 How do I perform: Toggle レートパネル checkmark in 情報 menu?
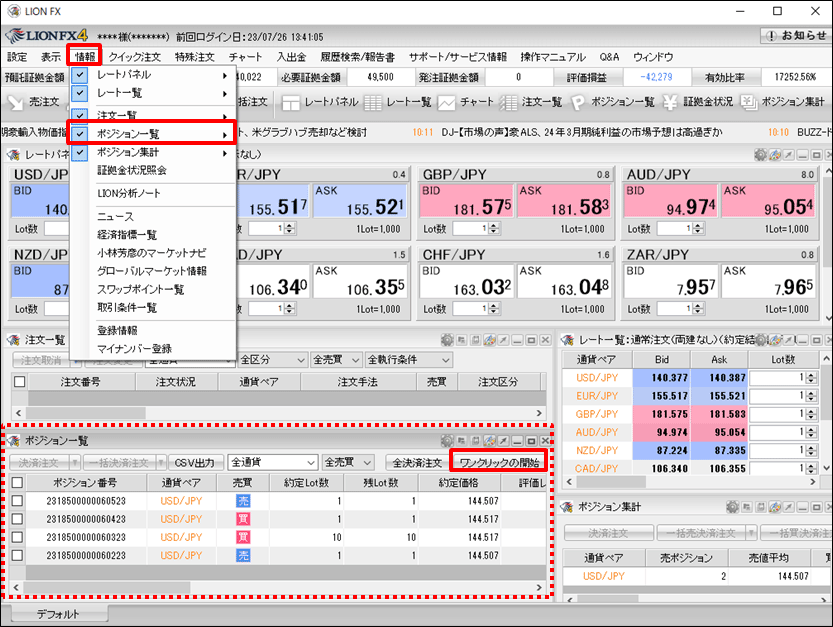click(80, 75)
